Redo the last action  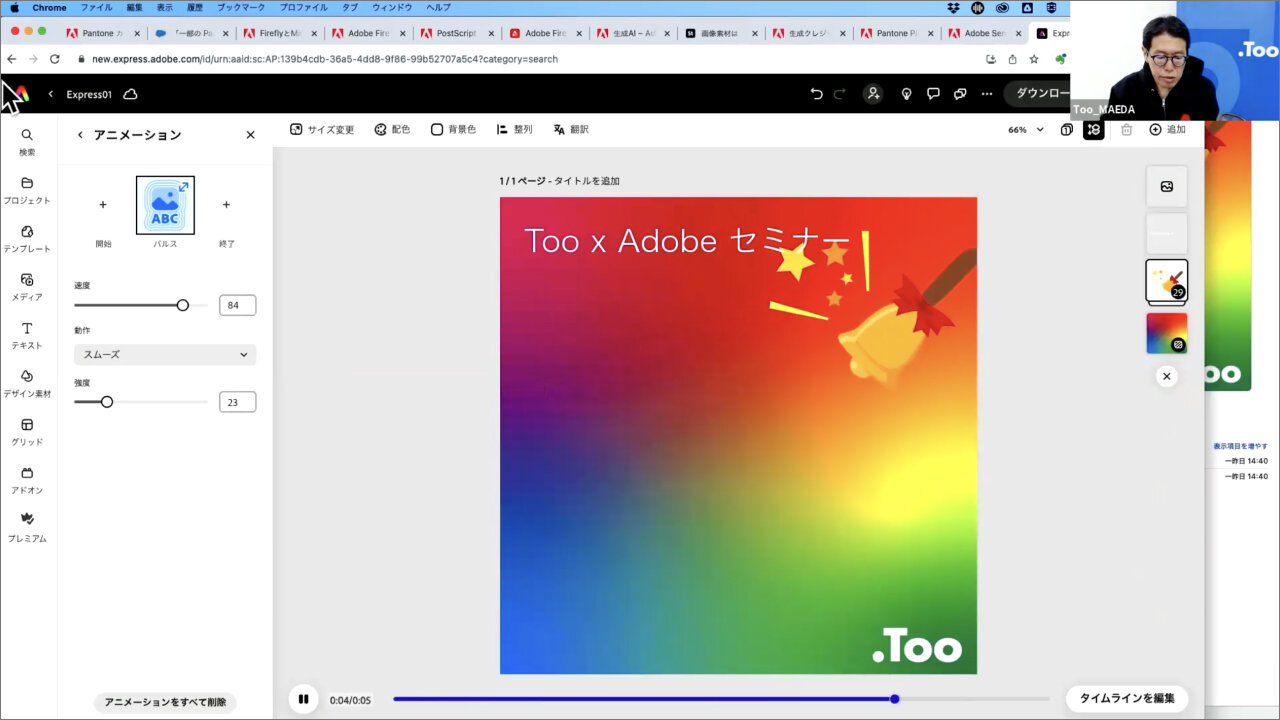click(x=840, y=94)
